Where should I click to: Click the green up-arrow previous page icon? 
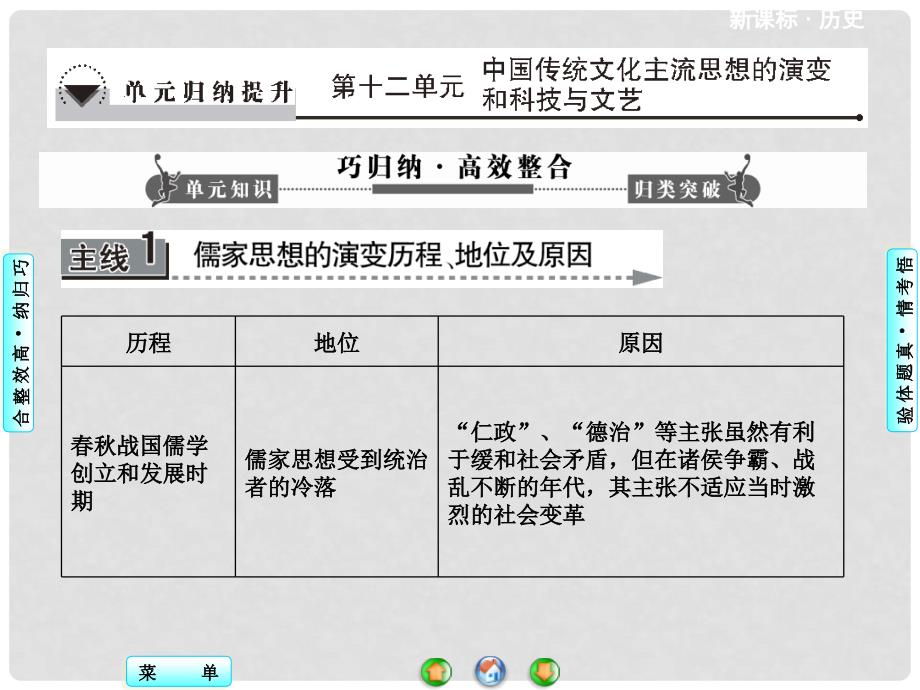437,672
